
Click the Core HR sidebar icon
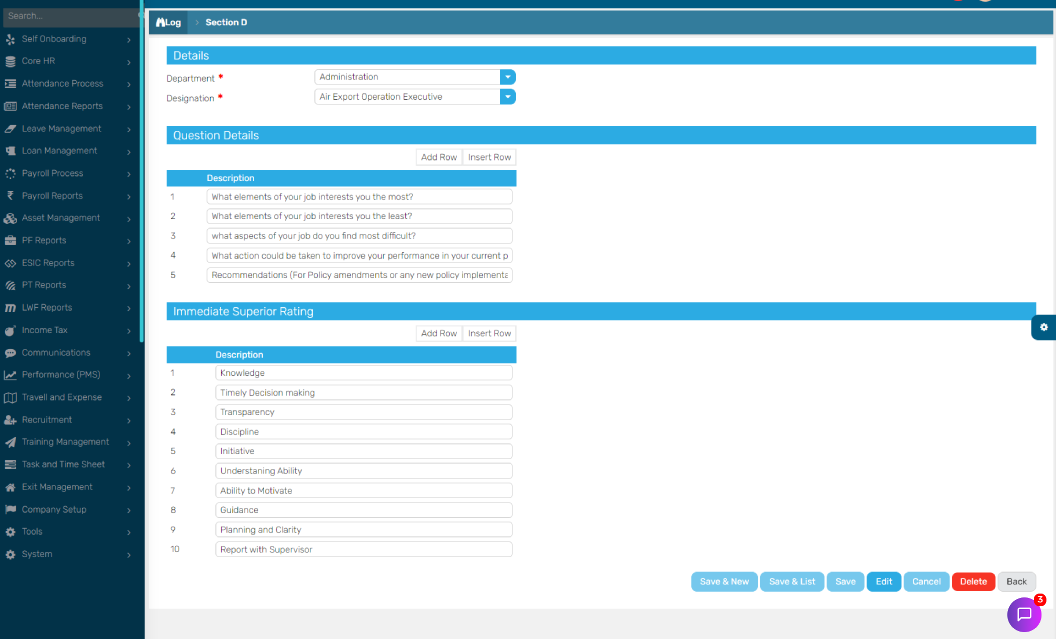pos(11,61)
